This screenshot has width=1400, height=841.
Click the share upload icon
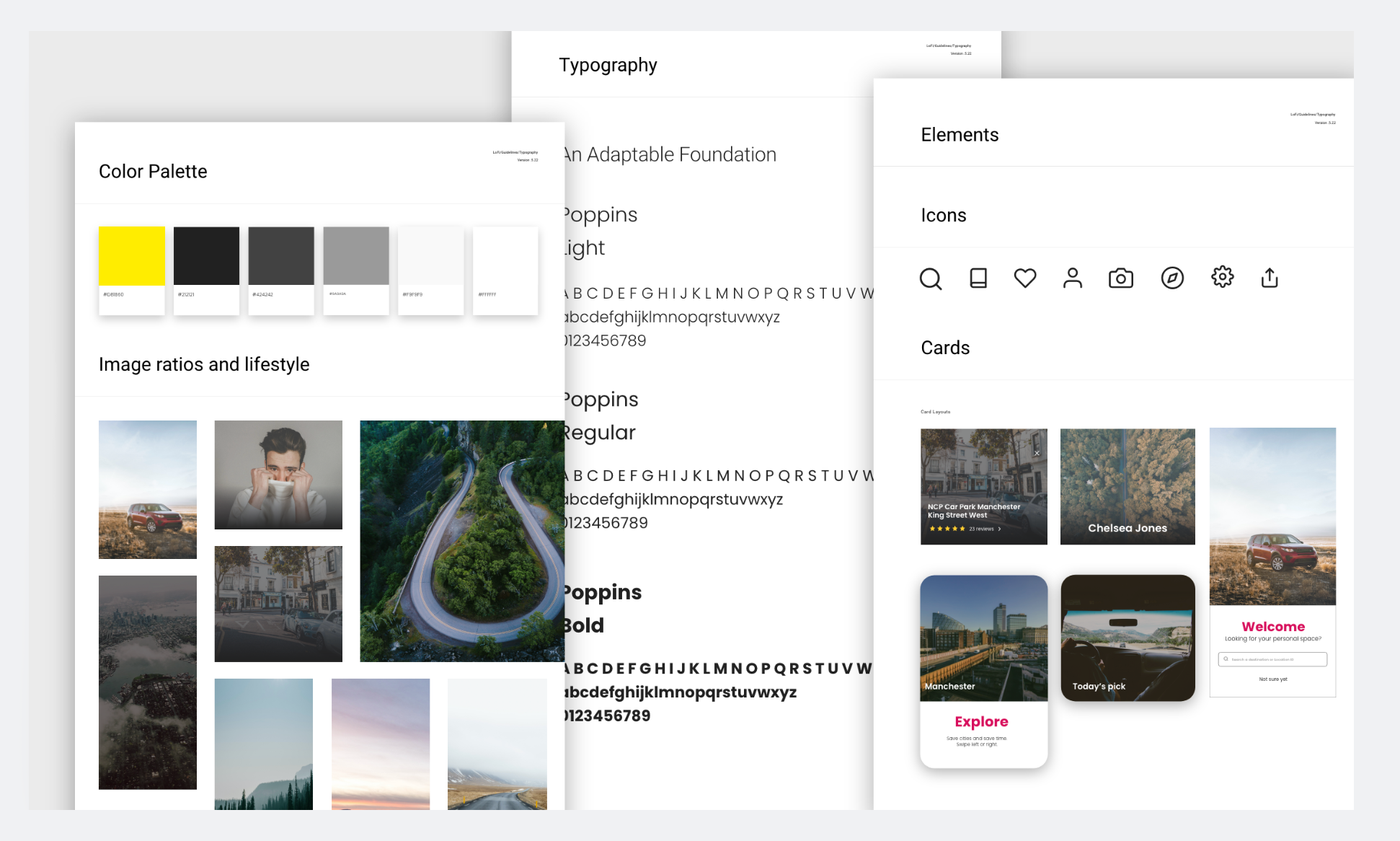point(1270,278)
